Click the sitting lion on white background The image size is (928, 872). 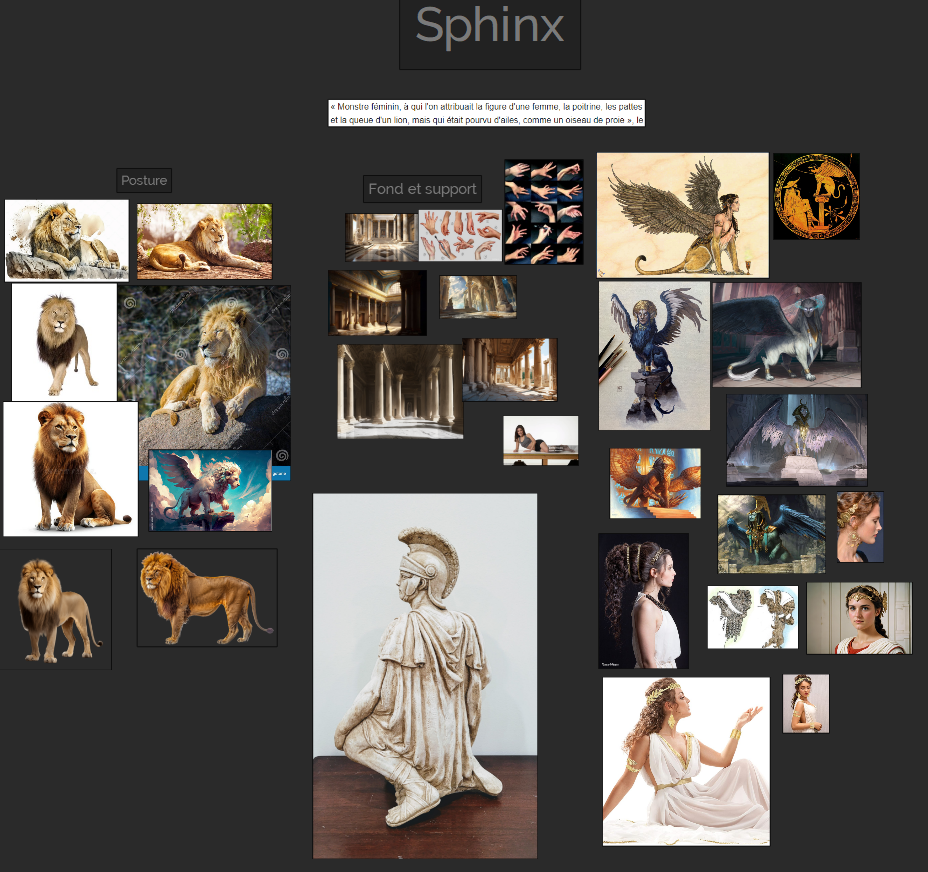tap(70, 469)
